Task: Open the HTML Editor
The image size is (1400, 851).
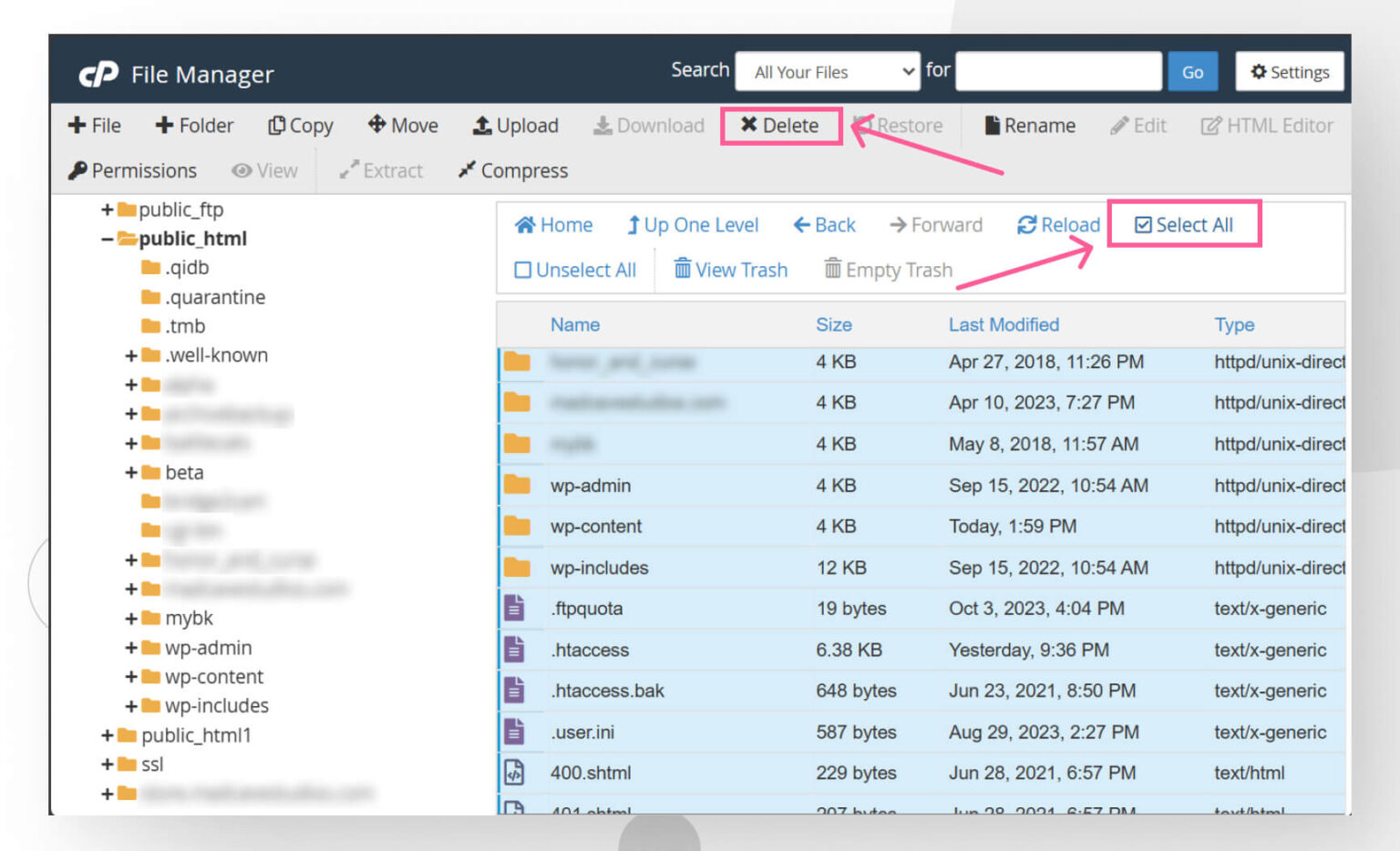Action: [x=1267, y=126]
